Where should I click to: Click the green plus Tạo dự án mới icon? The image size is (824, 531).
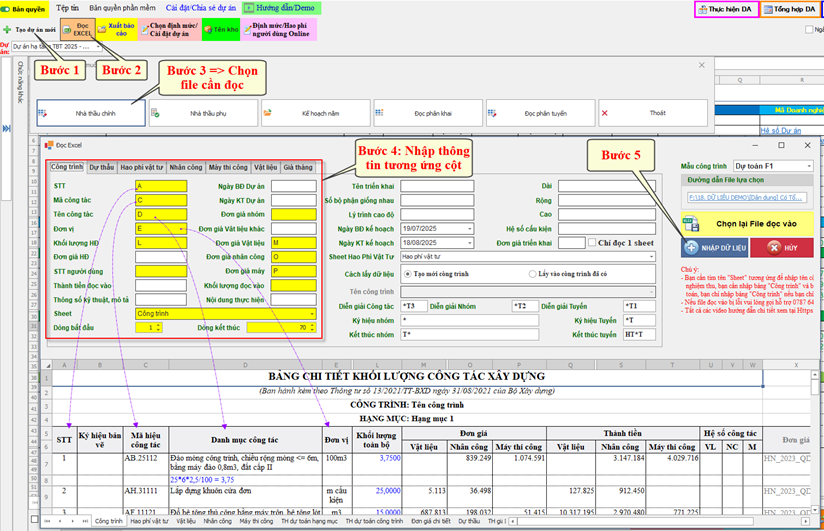(x=7, y=30)
